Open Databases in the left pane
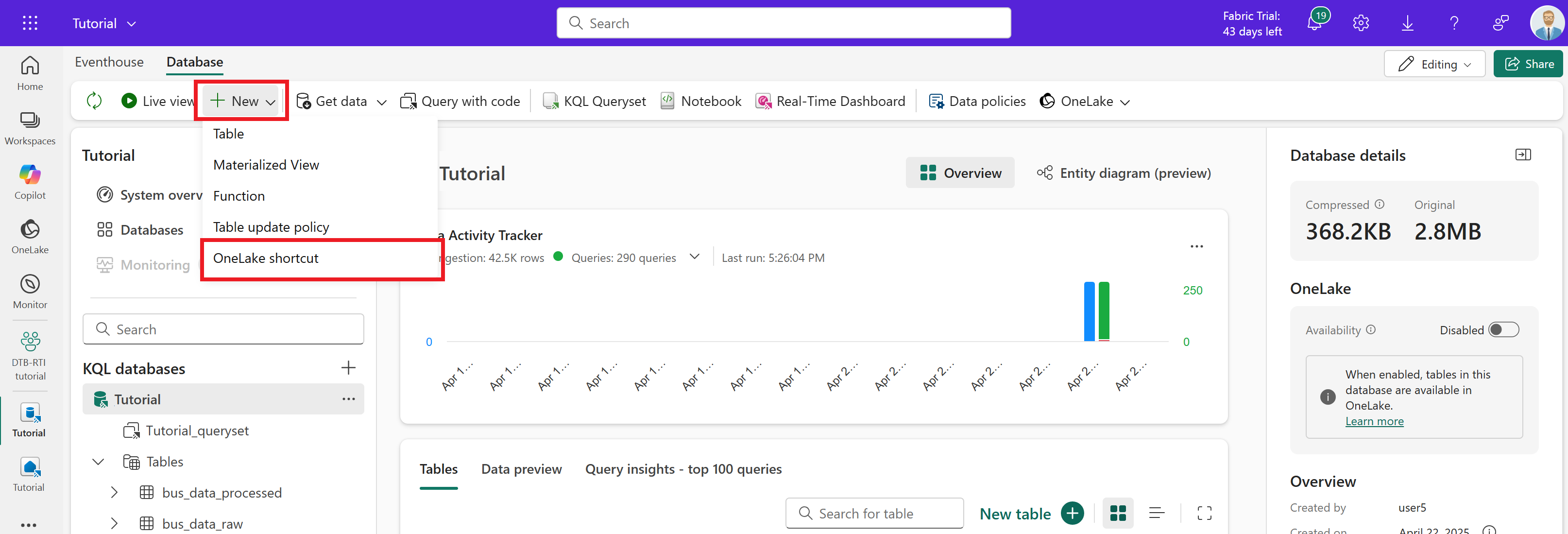 tap(140, 229)
